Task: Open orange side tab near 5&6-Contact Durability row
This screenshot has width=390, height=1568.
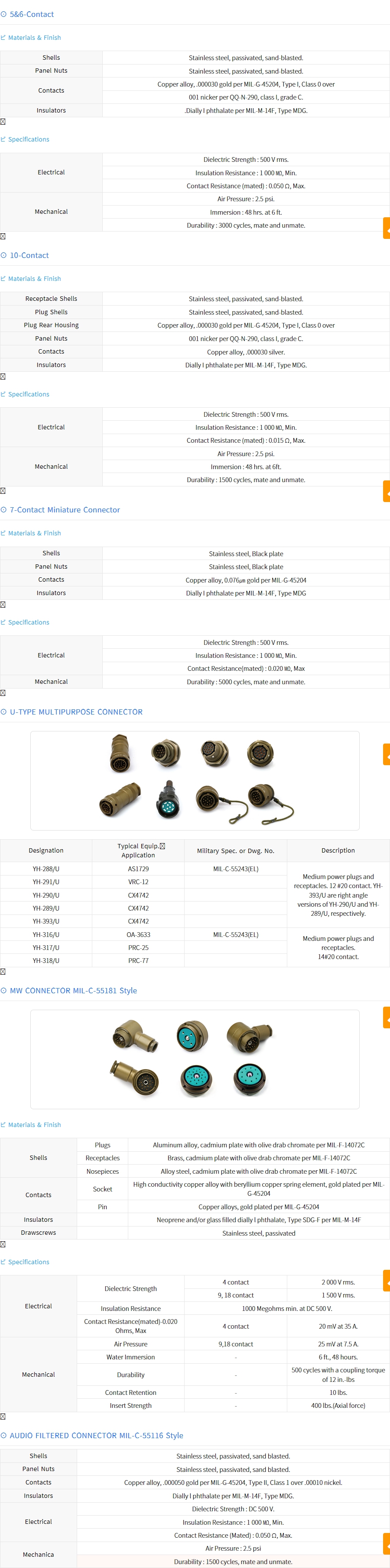Action: [x=386, y=228]
